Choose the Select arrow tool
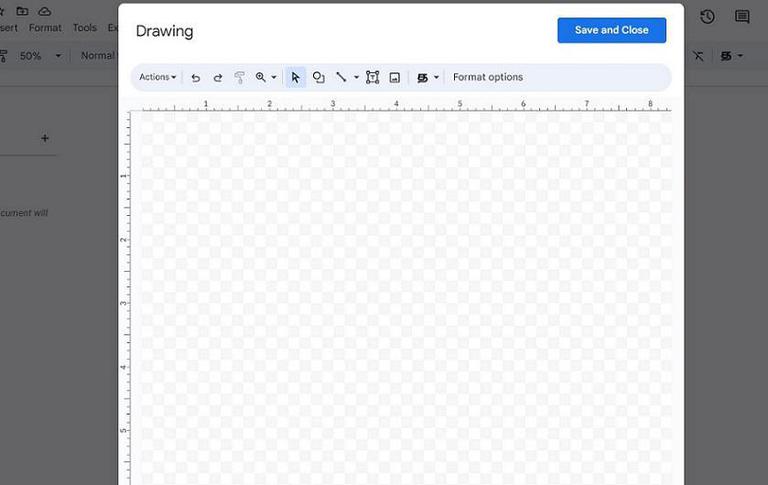The height and width of the screenshot is (485, 768). click(x=295, y=77)
